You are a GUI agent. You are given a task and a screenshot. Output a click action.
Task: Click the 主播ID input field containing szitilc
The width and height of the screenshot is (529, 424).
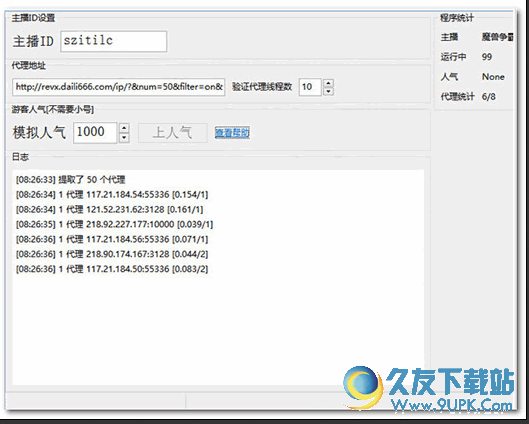[113, 41]
